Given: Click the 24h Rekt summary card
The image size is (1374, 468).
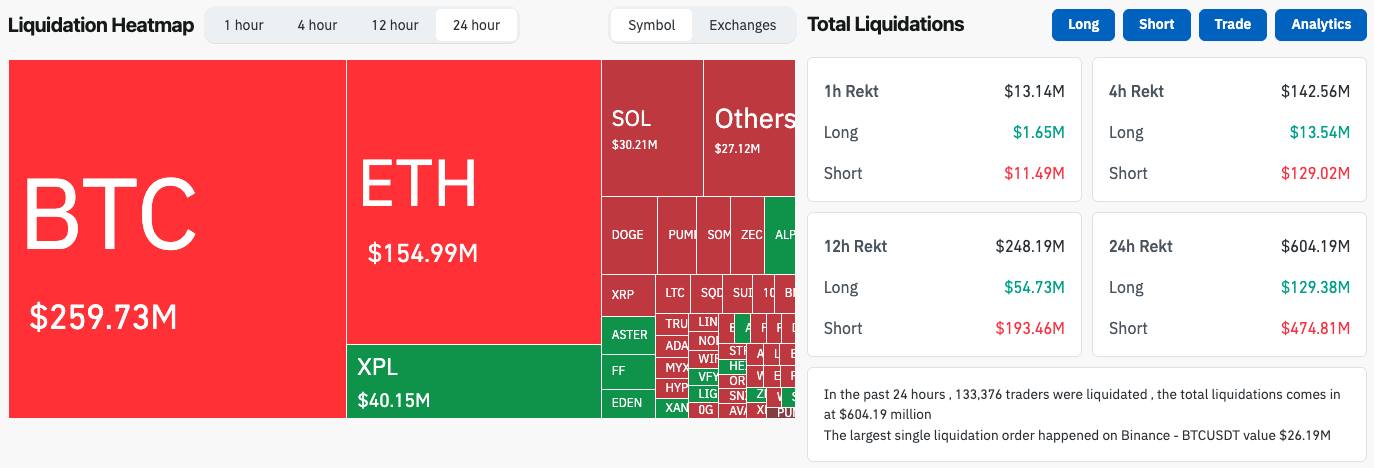Looking at the screenshot, I should pos(1229,284).
